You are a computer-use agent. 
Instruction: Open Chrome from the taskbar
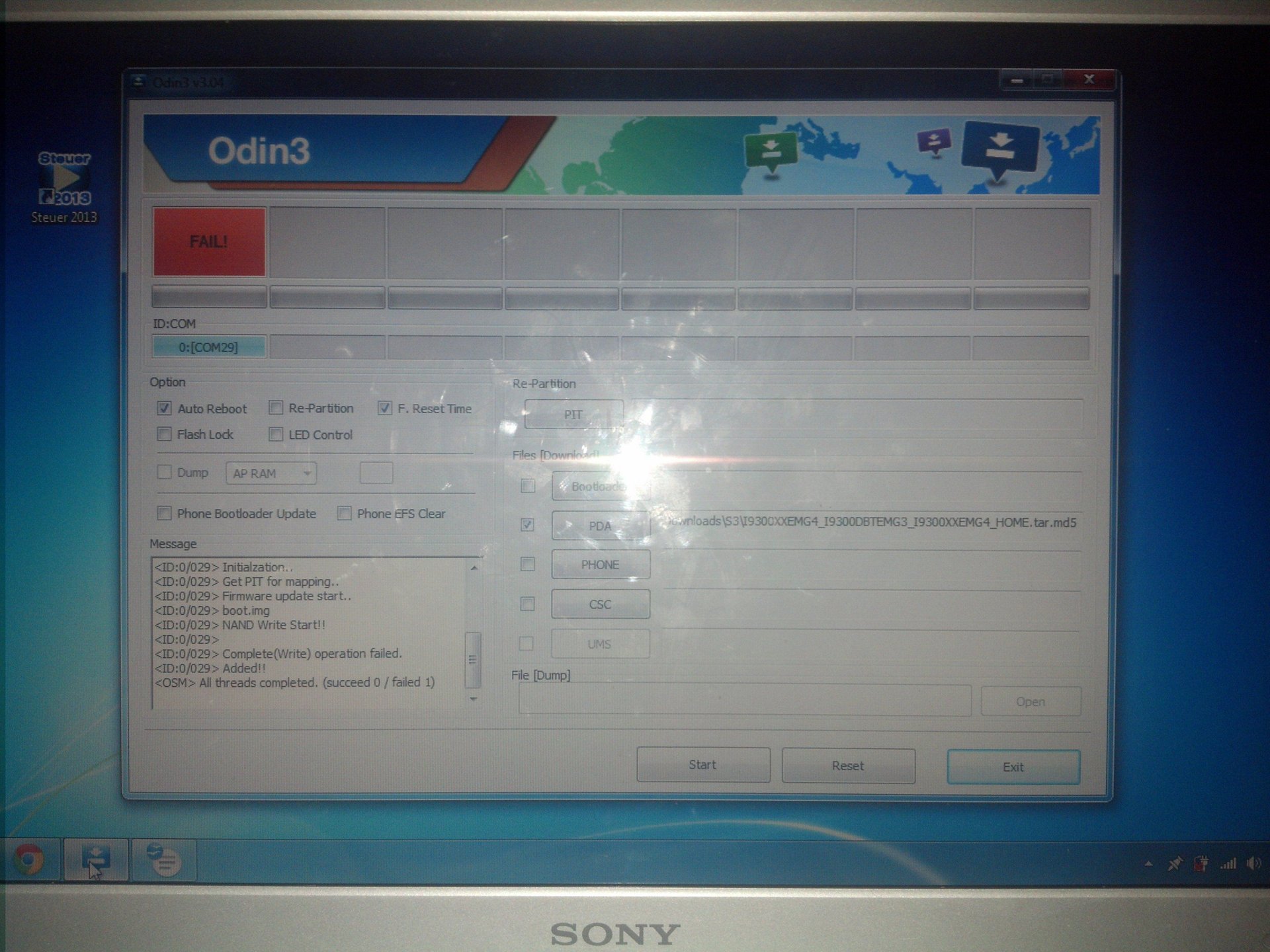(30, 859)
